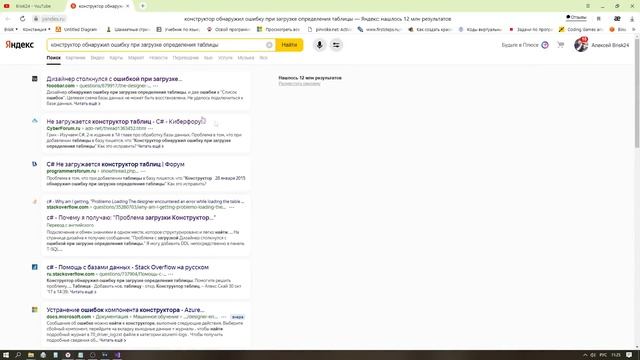Image resolution: width=640 pixels, height=360 pixels.
Task: Select the Карты search tab
Action: (116, 58)
